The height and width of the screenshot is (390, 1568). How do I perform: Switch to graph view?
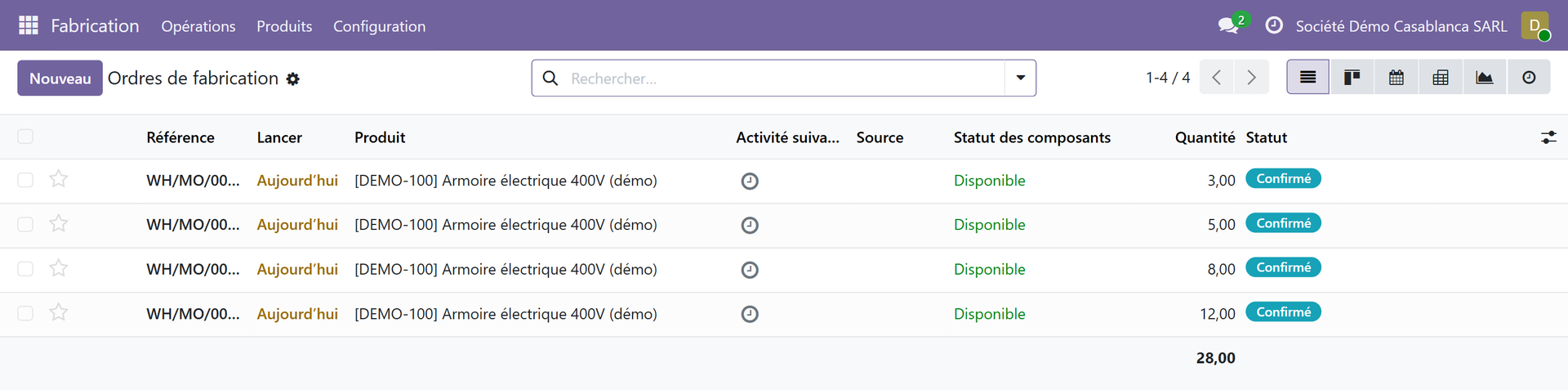1485,78
